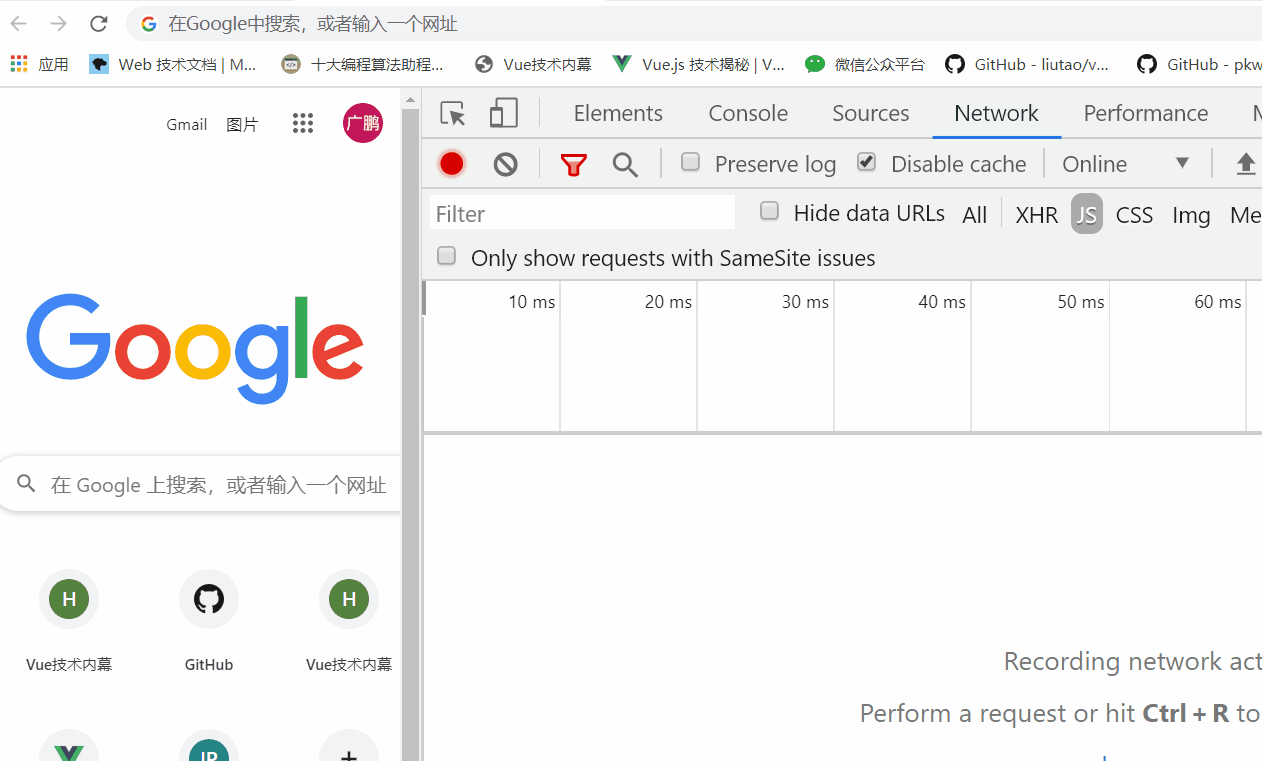Click the browser back arrow

tap(19, 23)
